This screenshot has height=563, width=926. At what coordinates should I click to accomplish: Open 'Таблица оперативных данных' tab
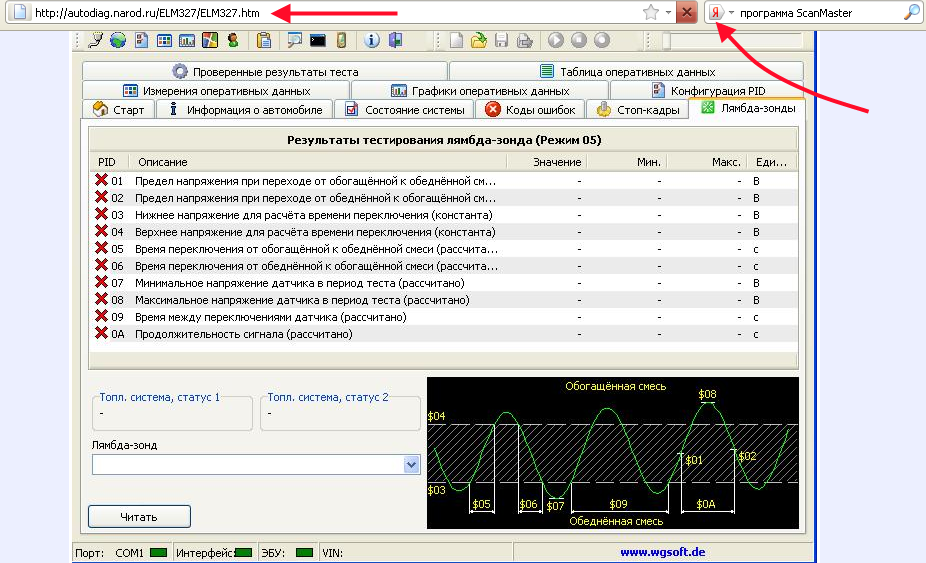tap(626, 71)
